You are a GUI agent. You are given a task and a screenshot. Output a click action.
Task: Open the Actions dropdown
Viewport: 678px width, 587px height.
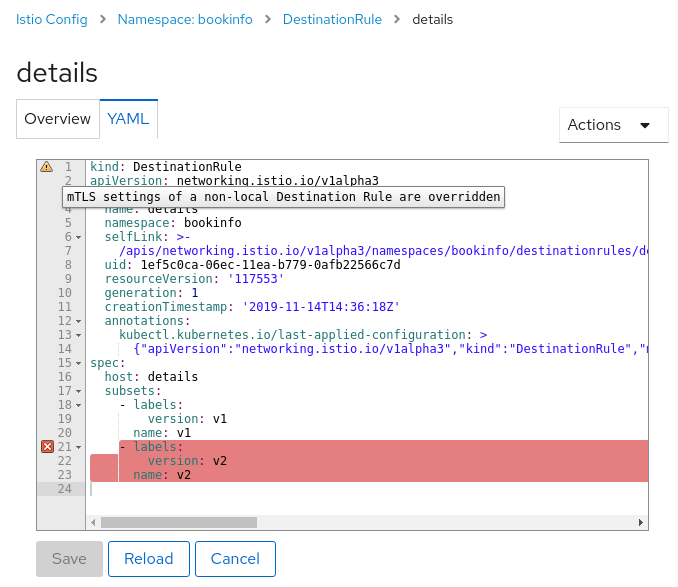coord(613,125)
